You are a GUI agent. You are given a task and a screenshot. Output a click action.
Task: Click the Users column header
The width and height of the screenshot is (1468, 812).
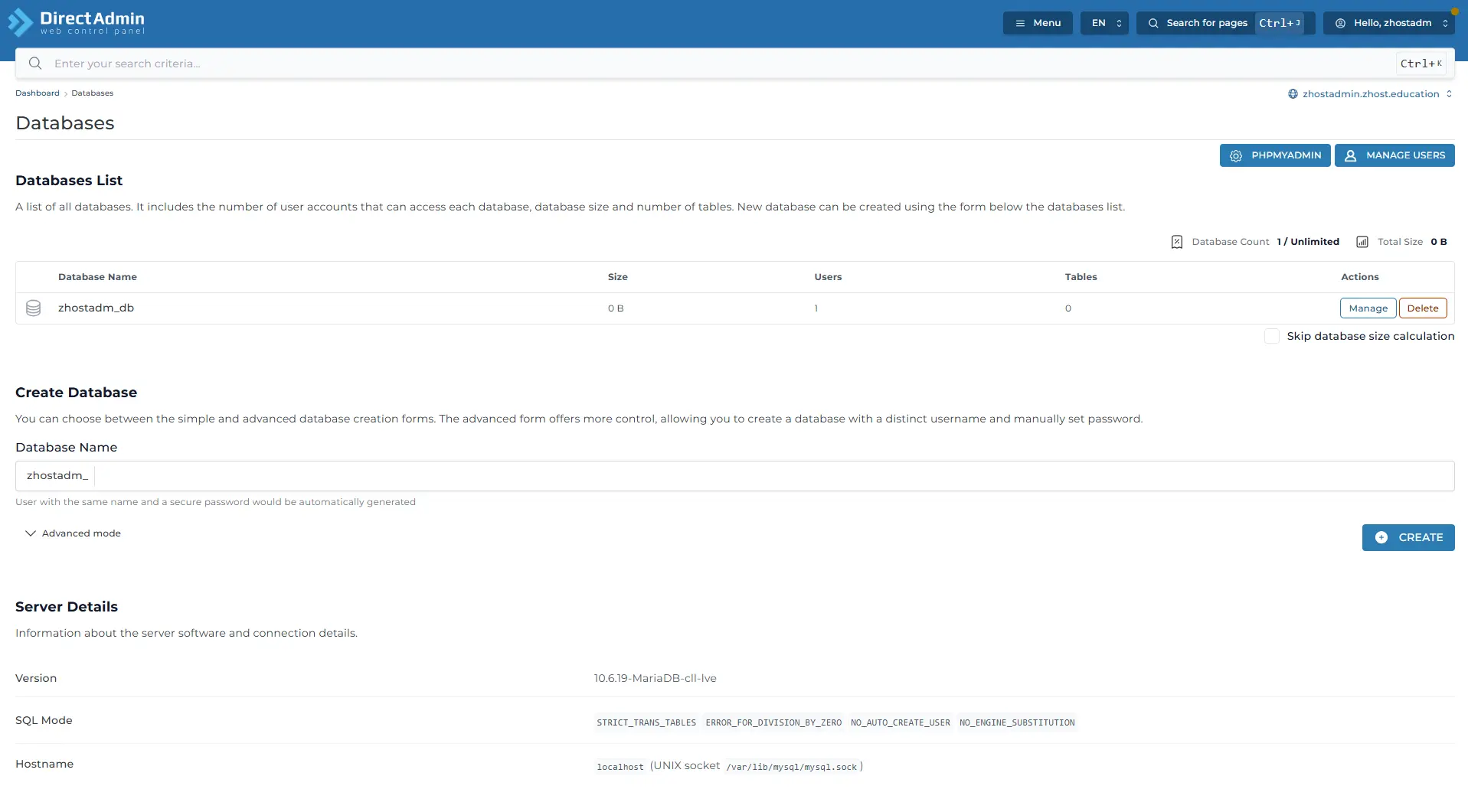click(828, 277)
